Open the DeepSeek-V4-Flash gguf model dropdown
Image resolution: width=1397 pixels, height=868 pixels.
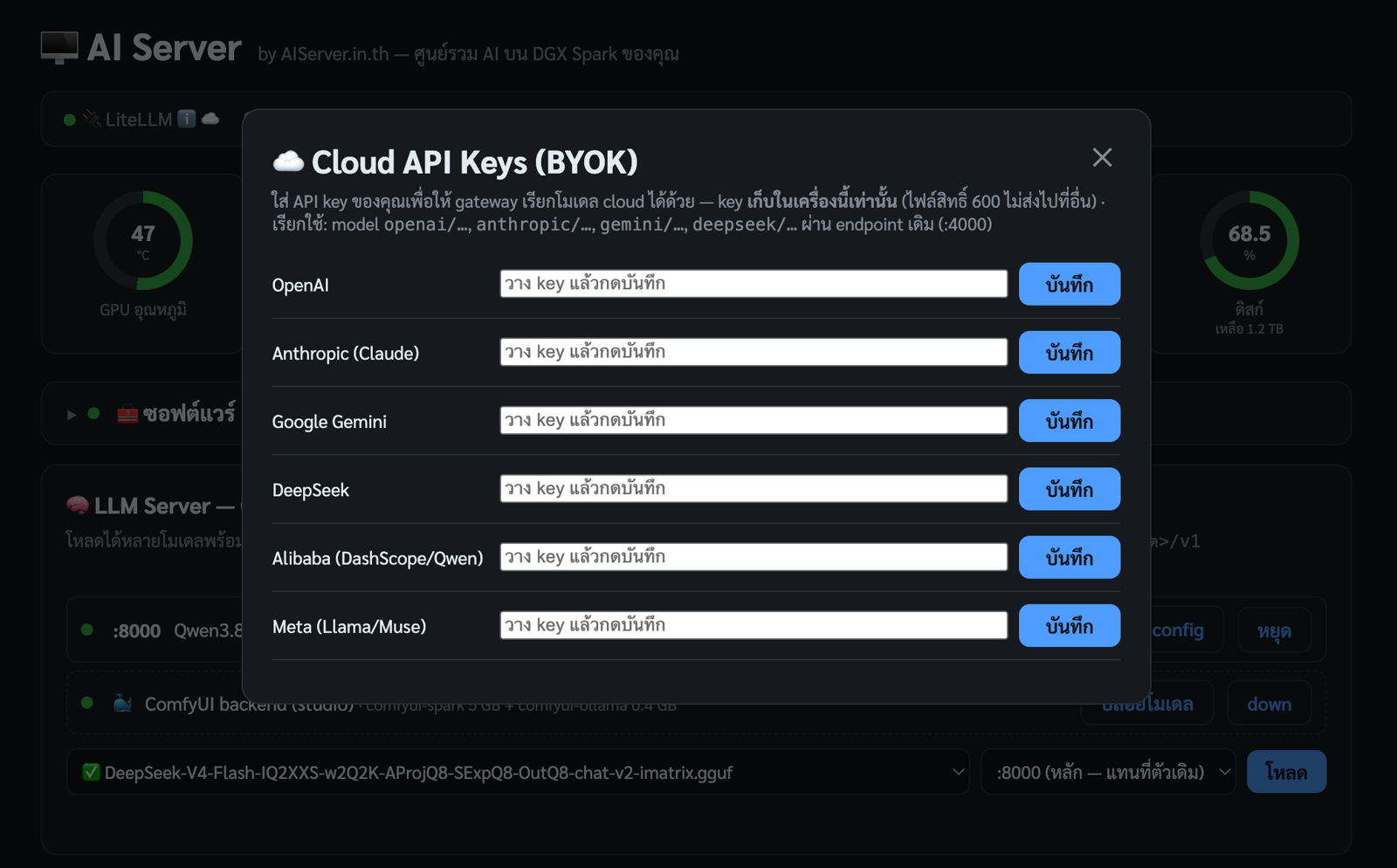tap(518, 772)
